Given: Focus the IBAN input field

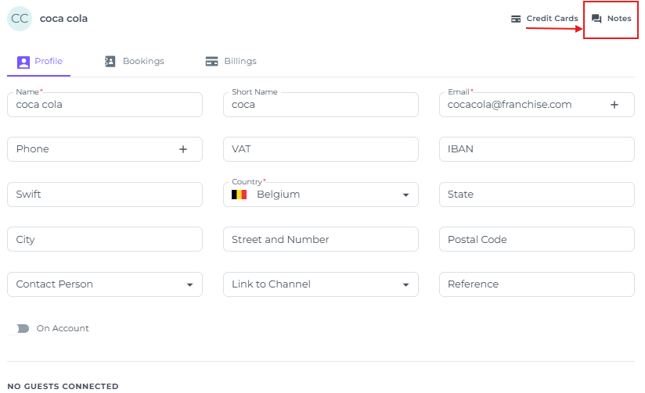Looking at the screenshot, I should 537,149.
